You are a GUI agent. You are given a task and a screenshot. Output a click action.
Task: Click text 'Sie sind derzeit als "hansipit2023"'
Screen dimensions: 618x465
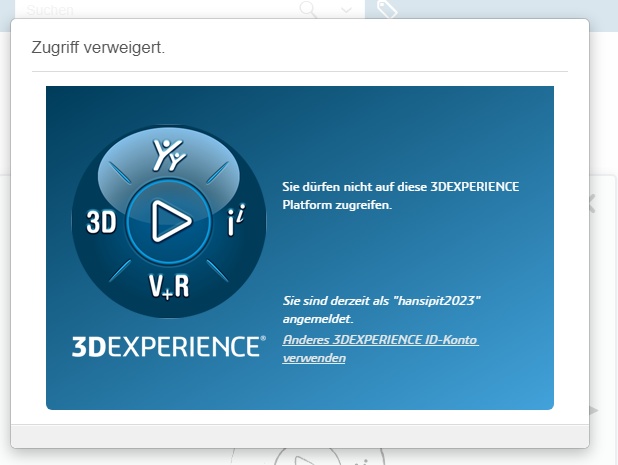coord(382,301)
